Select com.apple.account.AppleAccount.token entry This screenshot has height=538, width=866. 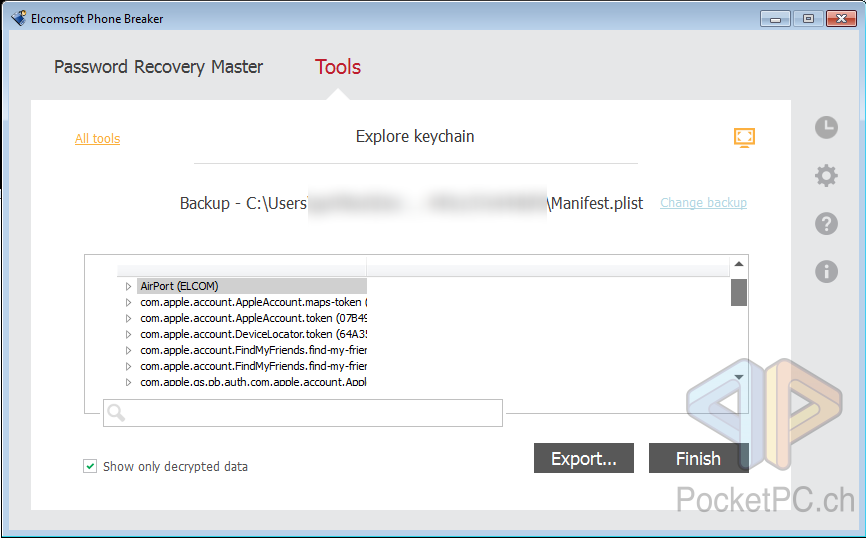pos(253,318)
